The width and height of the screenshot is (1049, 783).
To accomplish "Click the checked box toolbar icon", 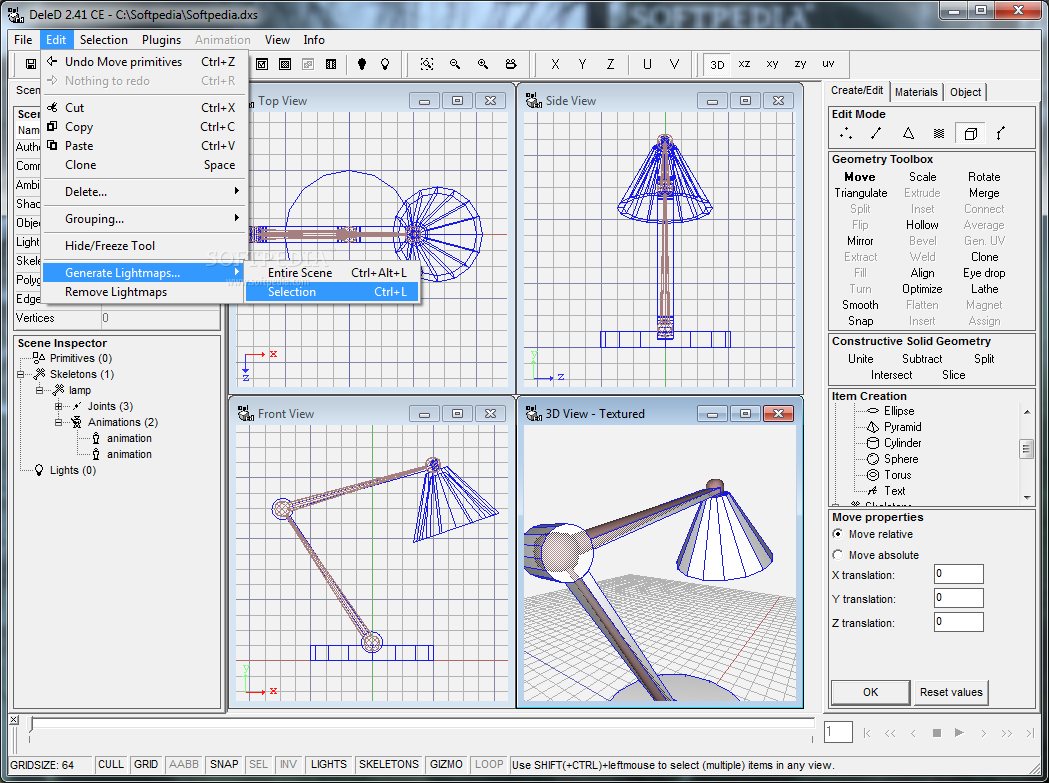I will (x=262, y=64).
